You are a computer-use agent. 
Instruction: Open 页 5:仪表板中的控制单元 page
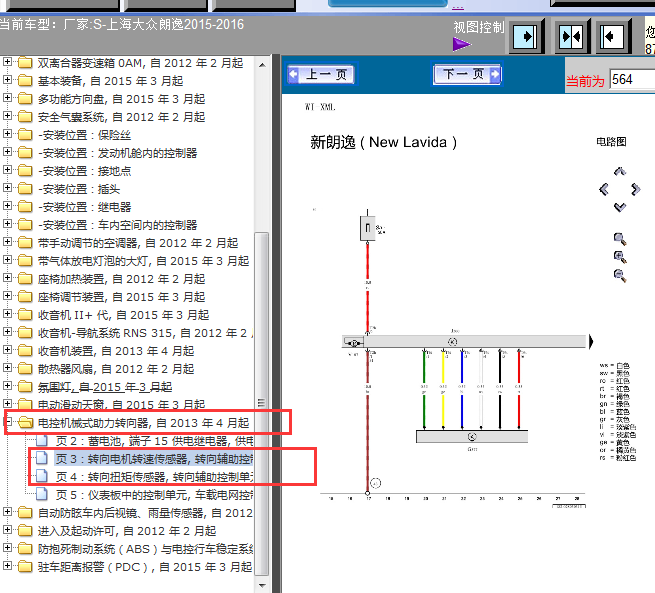point(154,495)
